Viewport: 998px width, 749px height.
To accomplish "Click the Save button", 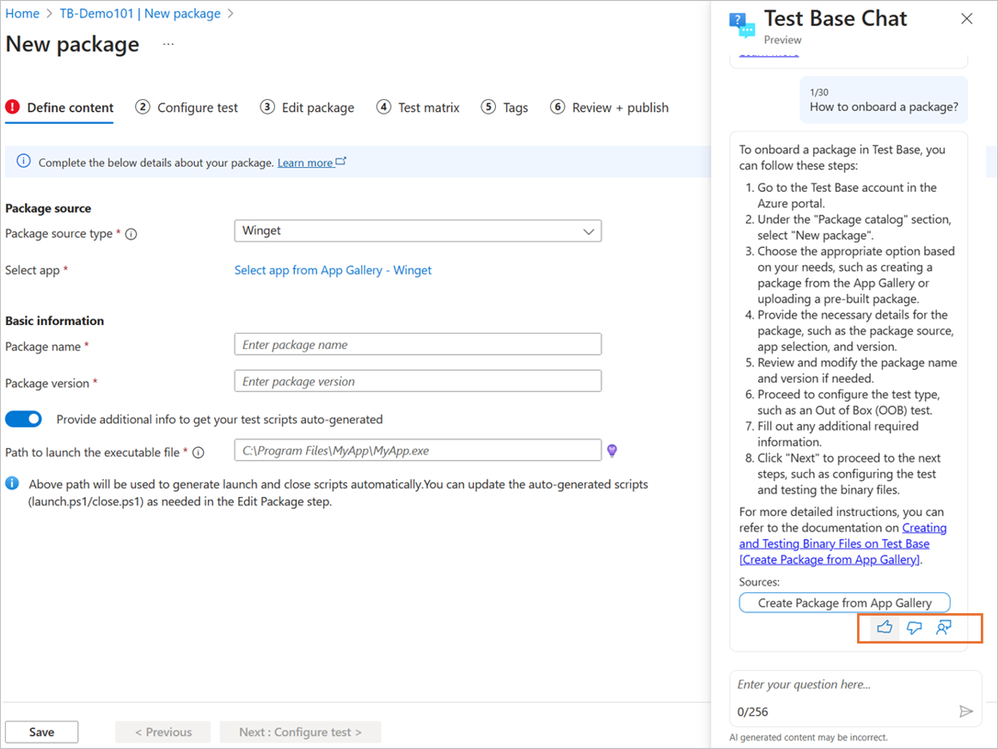I will tap(42, 732).
